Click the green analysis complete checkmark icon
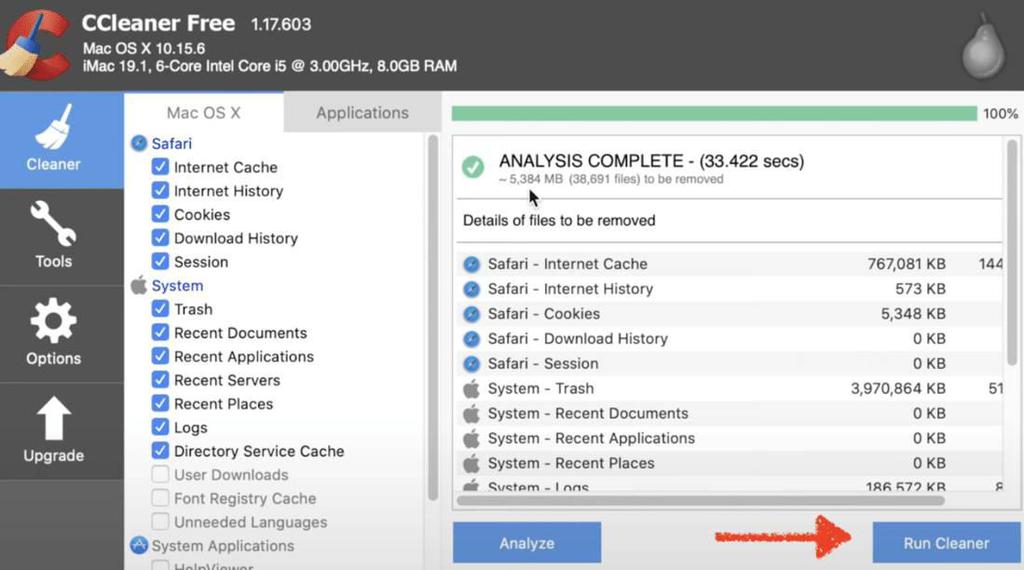The image size is (1024, 570). click(x=473, y=167)
